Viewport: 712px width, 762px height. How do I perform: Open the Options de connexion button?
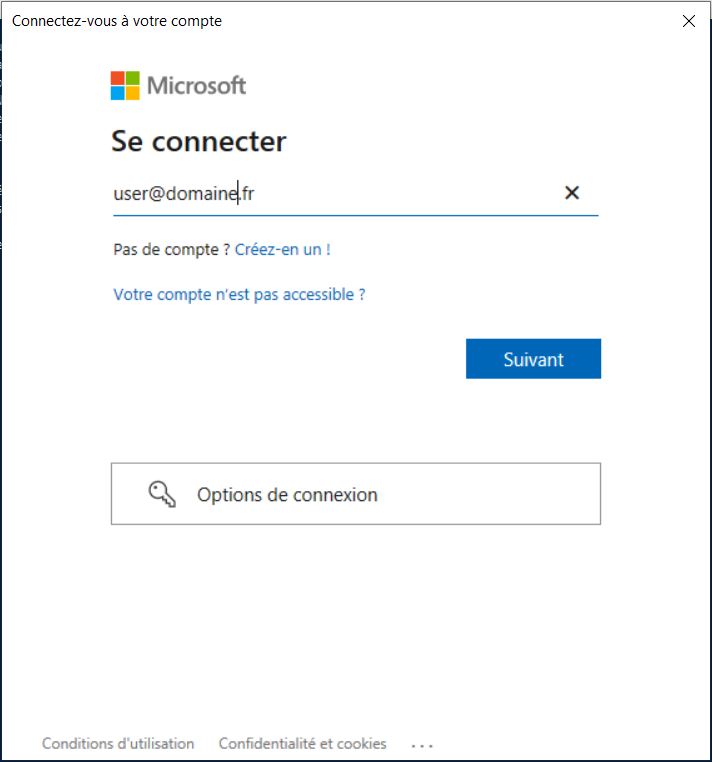point(355,494)
